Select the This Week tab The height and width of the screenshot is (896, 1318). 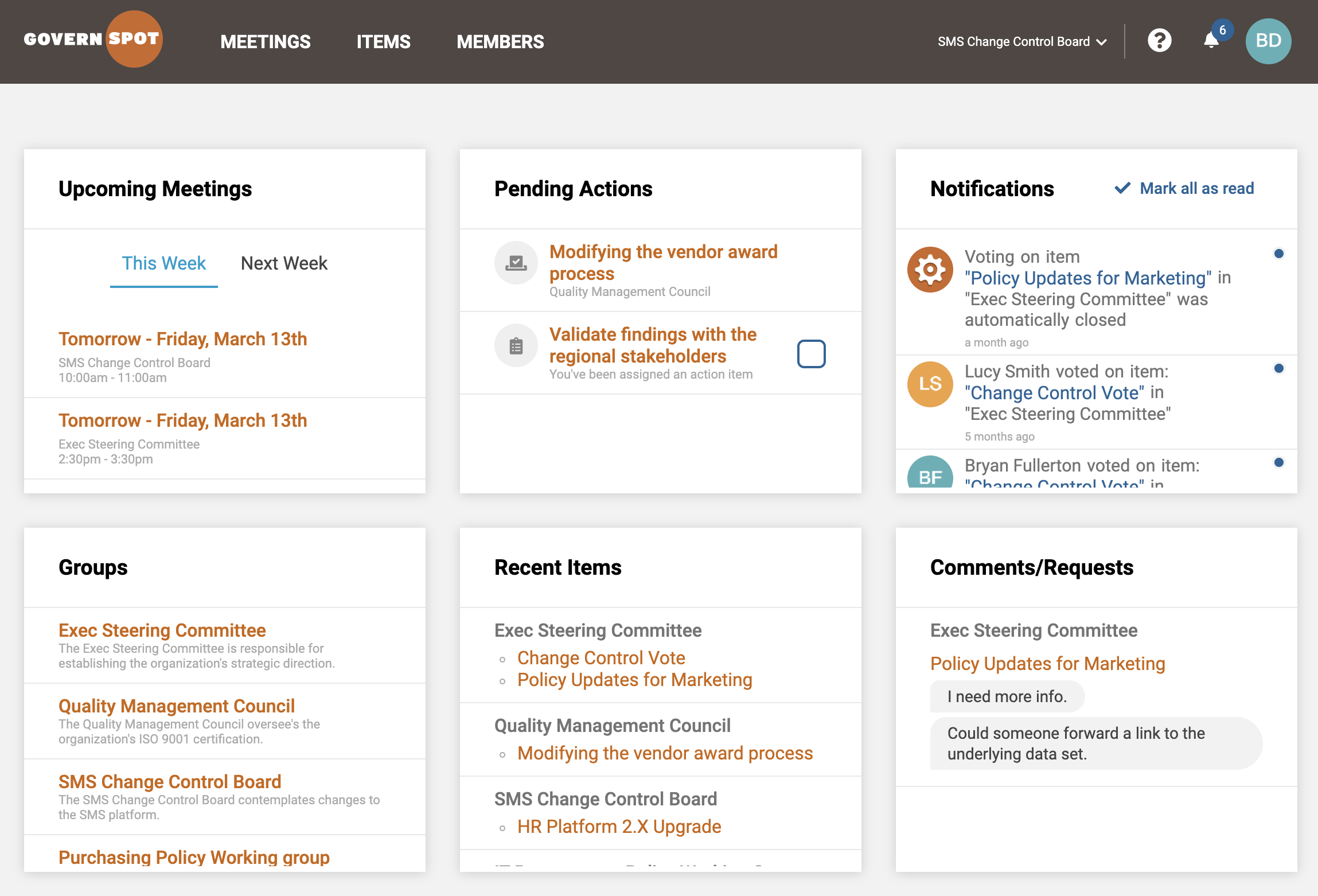click(163, 263)
